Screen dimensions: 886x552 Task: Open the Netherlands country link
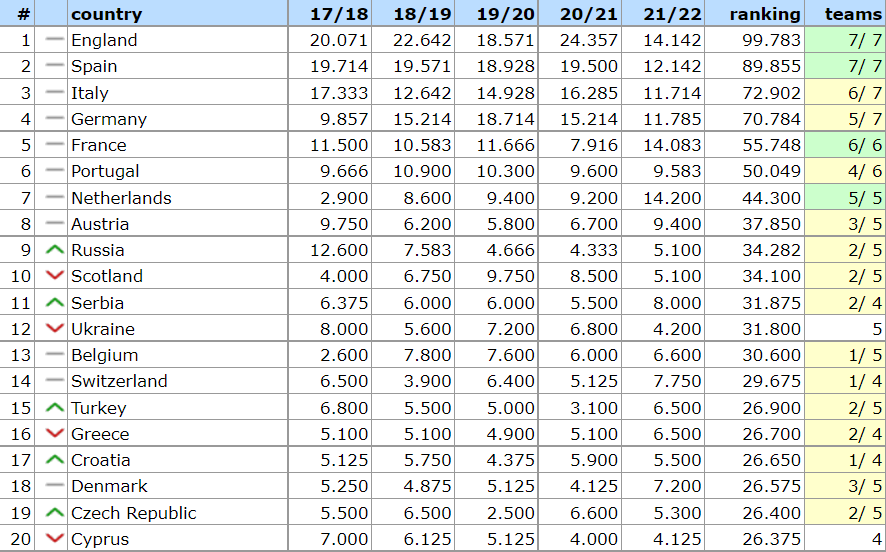[x=121, y=198]
